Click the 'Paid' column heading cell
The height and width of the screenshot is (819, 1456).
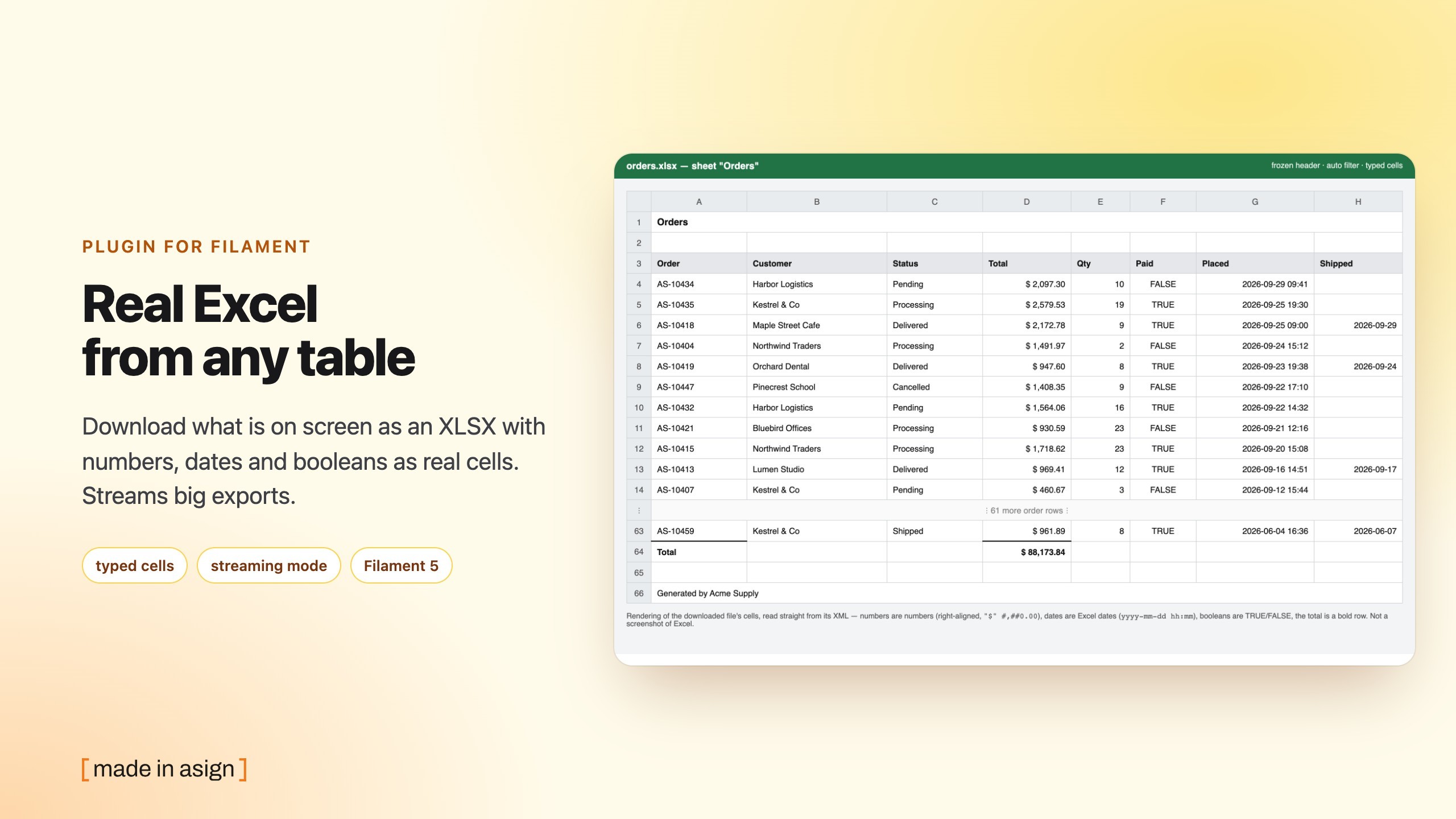point(1163,263)
